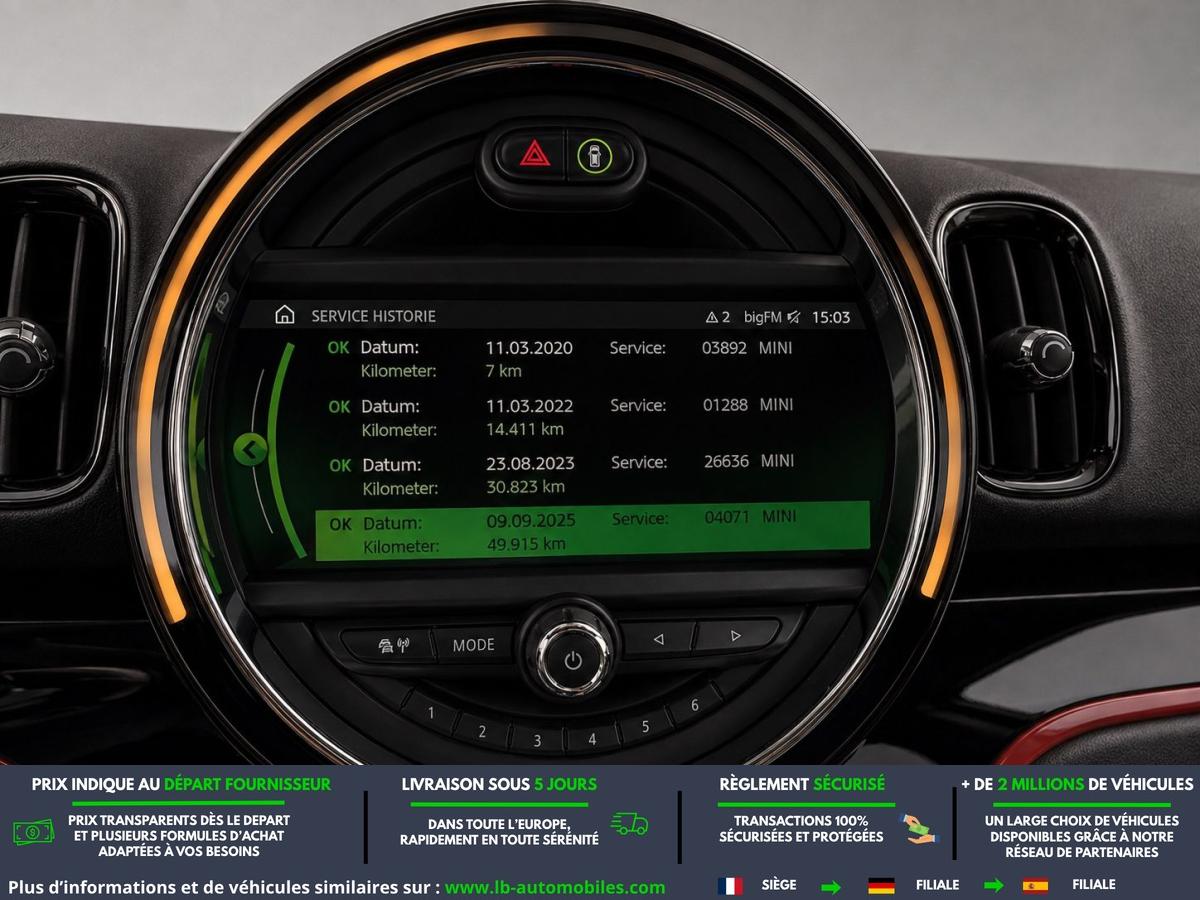Click the 7 km mileage value
This screenshot has width=1200, height=900.
click(x=504, y=371)
